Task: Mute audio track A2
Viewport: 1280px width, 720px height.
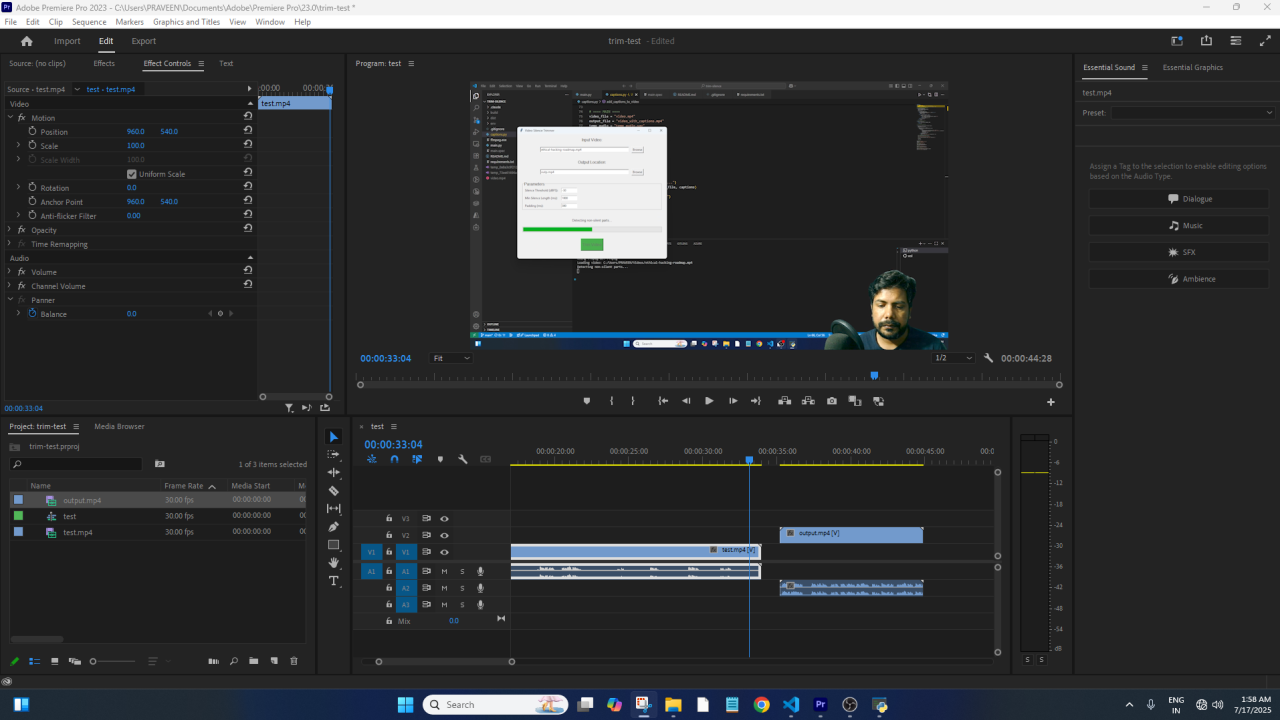Action: 444,588
